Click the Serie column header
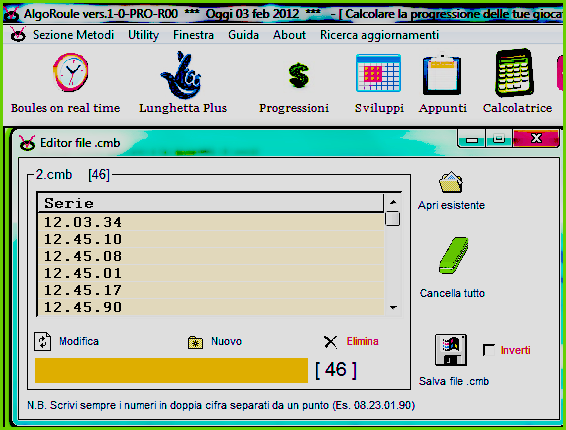This screenshot has width=566, height=430. (211, 203)
